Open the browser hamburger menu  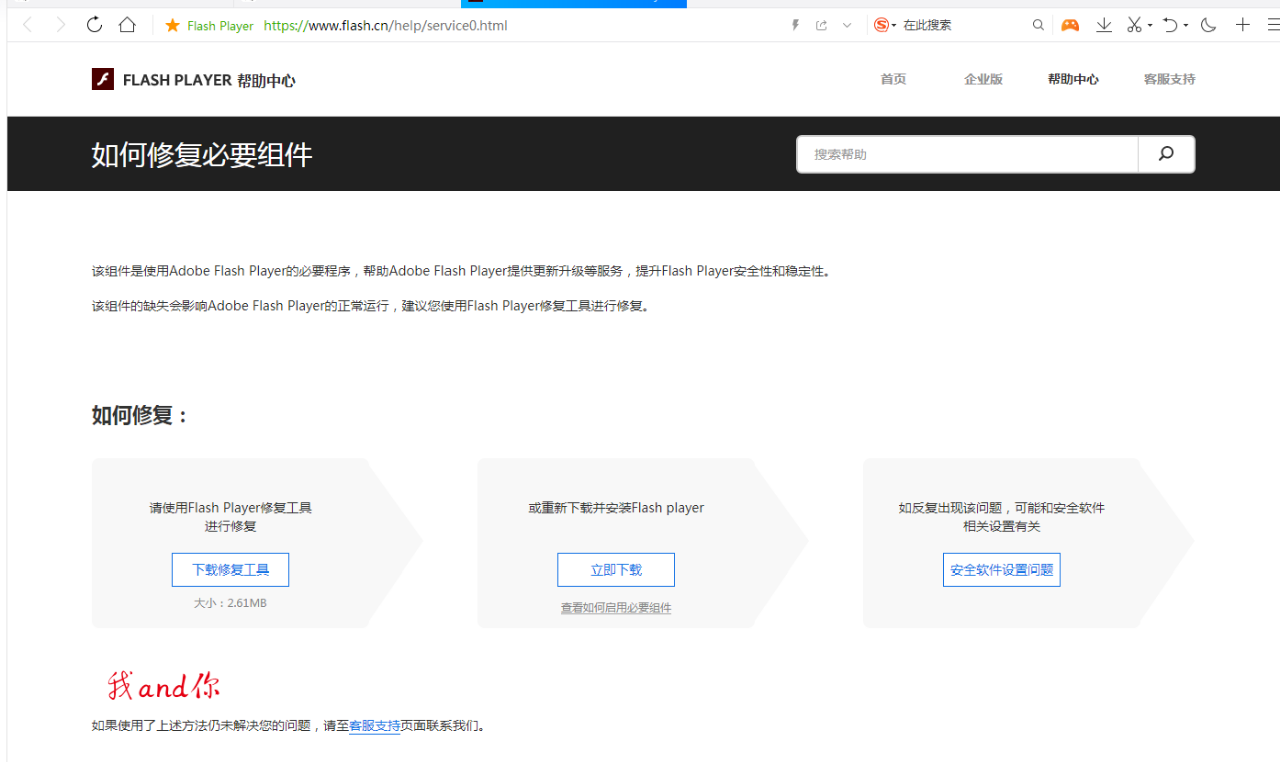(x=1273, y=25)
